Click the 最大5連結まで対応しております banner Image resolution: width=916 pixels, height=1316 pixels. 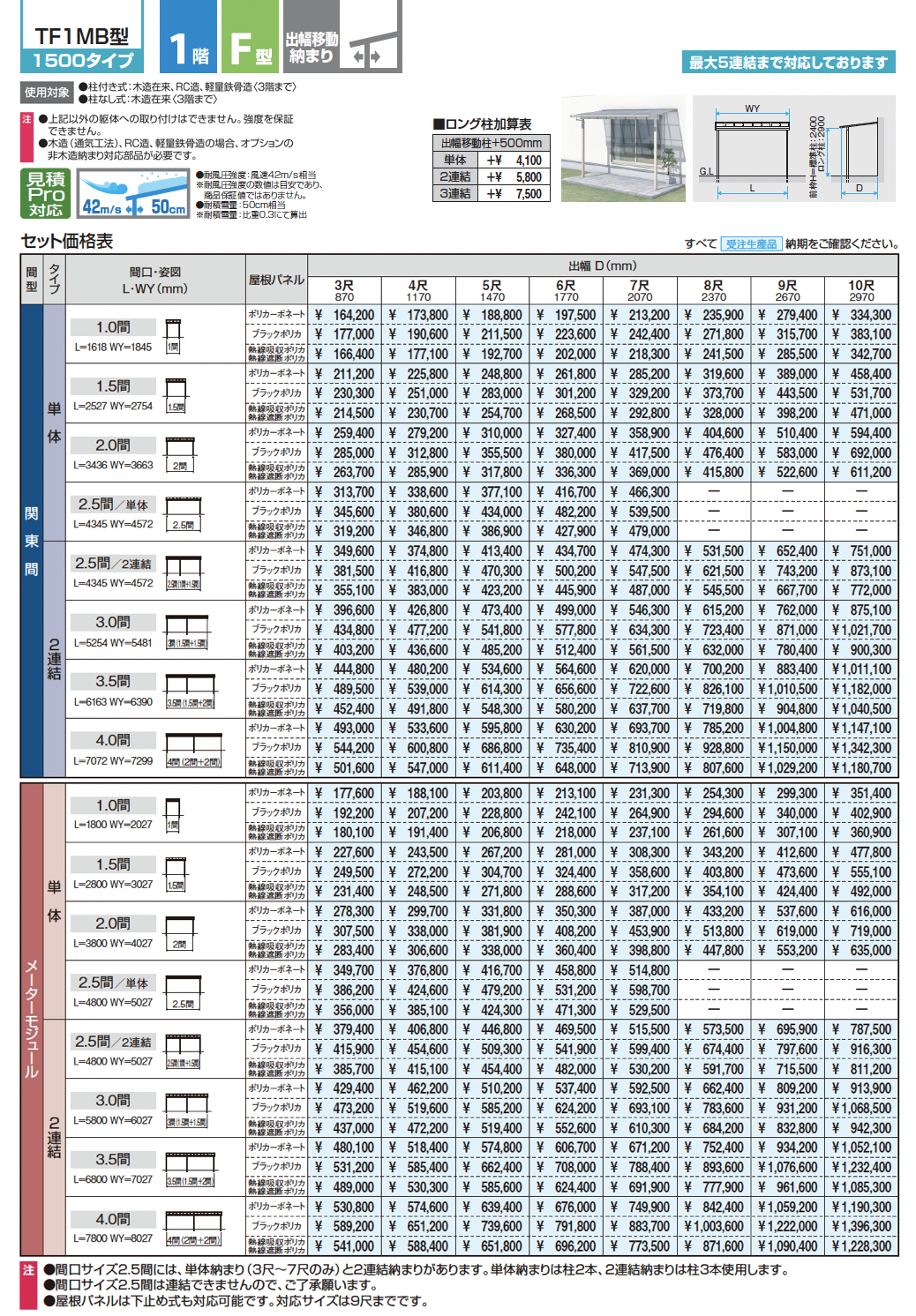(788, 63)
